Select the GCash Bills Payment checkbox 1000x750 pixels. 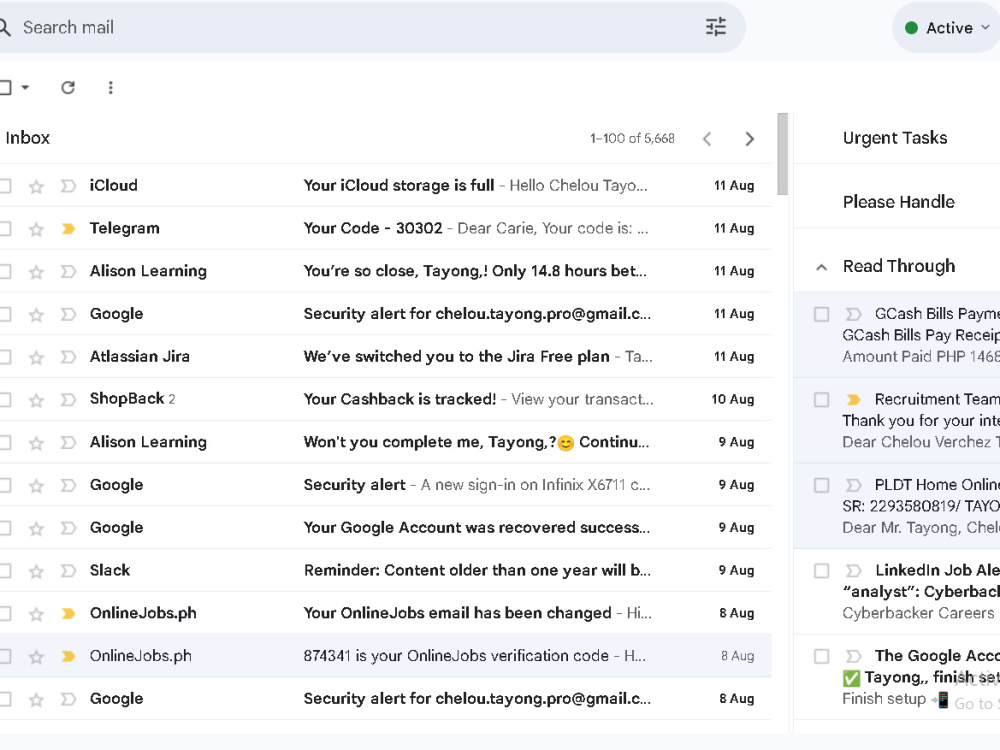pyautogui.click(x=821, y=314)
